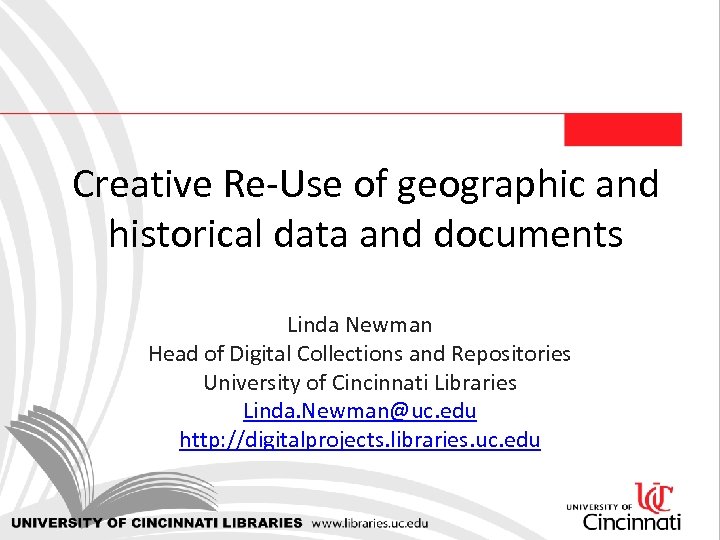Open the digitalprojects.libraries.uc.edu link
This screenshot has width=720, height=540.
pos(360,439)
